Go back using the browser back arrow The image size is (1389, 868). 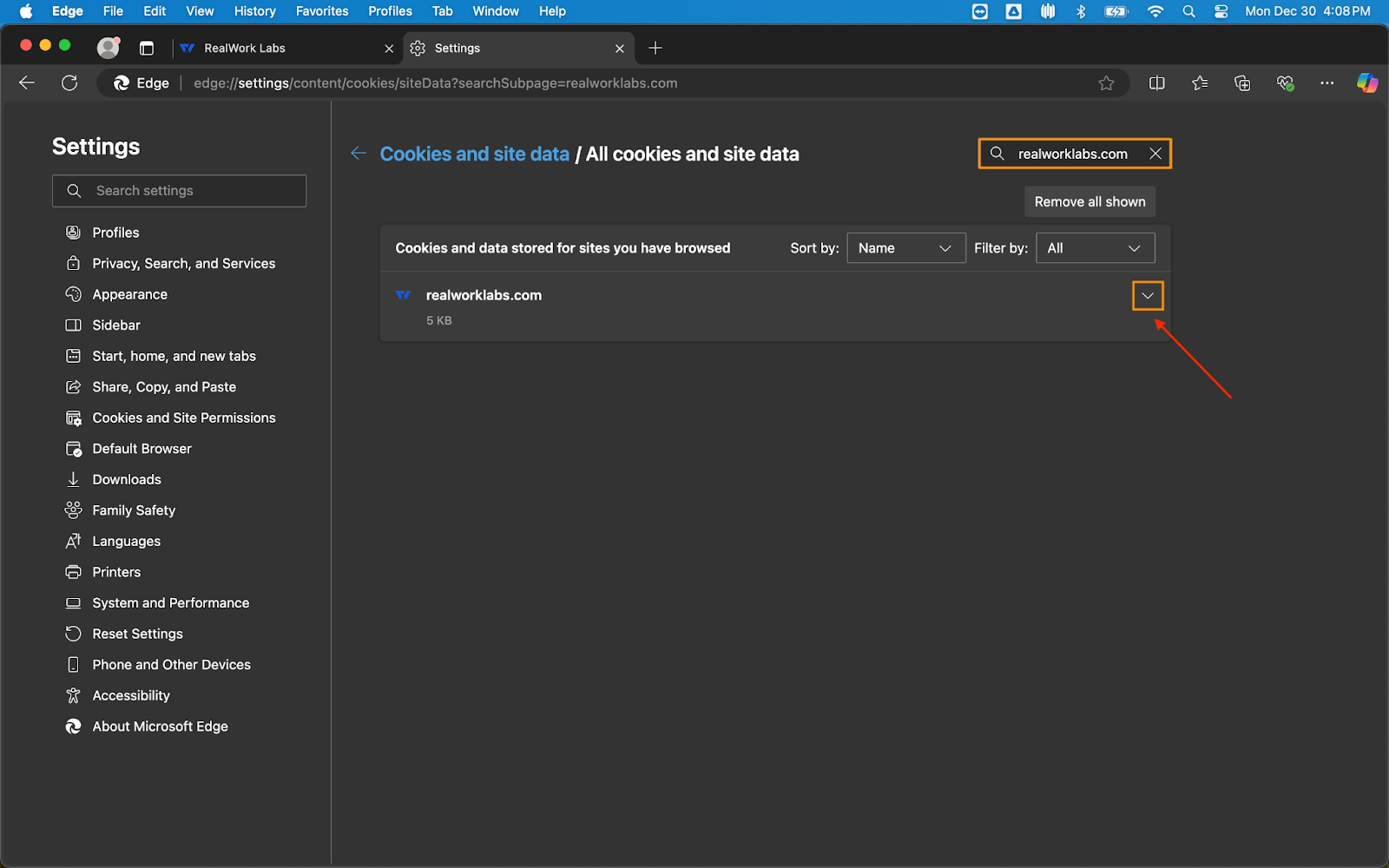point(27,83)
